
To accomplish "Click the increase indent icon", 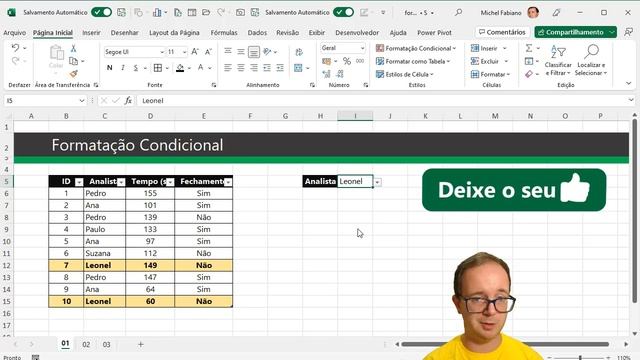I will pos(280,68).
